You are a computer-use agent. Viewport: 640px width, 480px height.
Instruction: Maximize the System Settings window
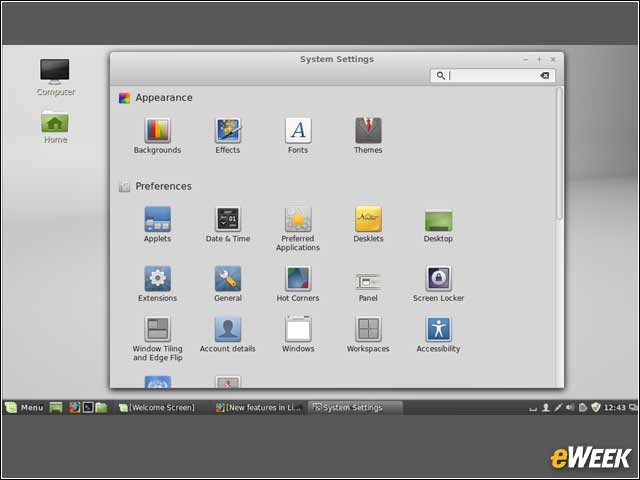coord(539,60)
